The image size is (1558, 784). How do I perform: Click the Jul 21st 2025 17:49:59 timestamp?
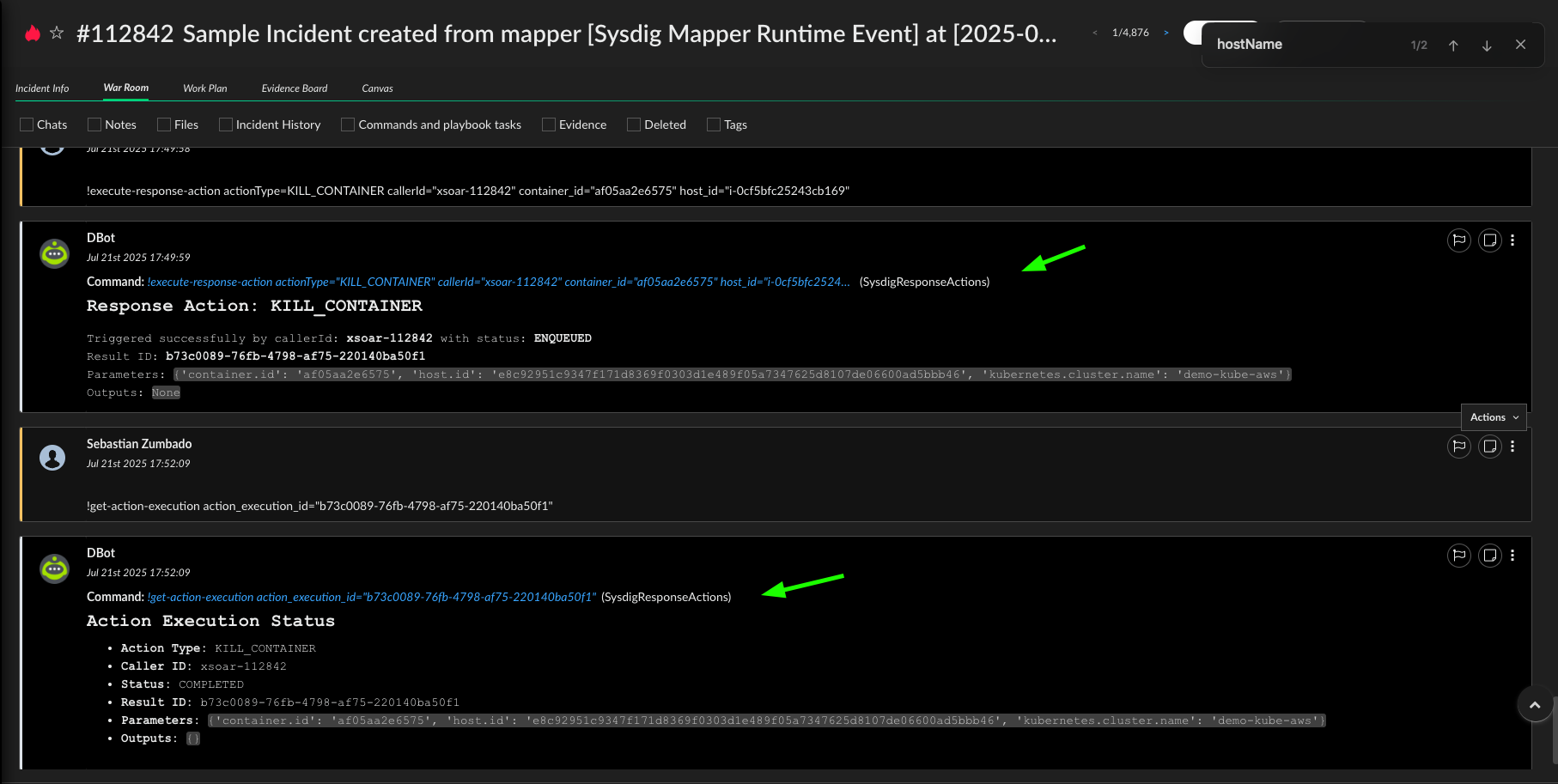(138, 258)
